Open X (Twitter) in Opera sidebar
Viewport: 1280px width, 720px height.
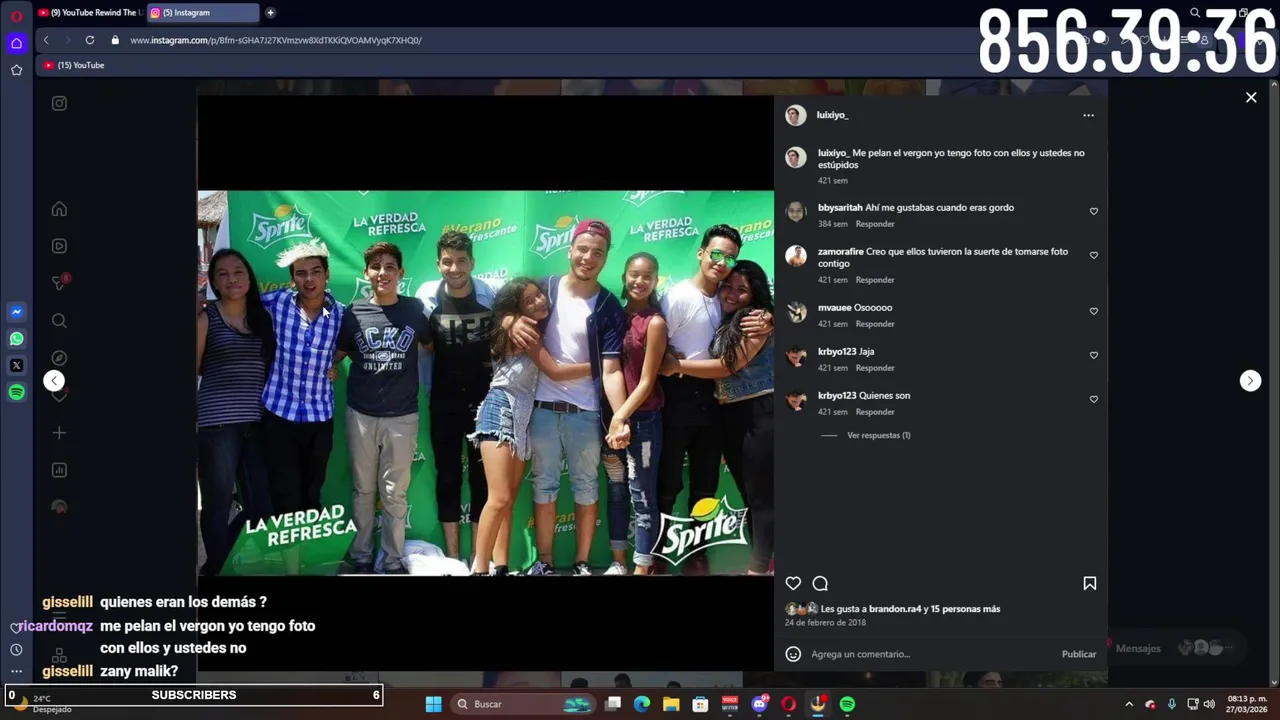coord(16,365)
